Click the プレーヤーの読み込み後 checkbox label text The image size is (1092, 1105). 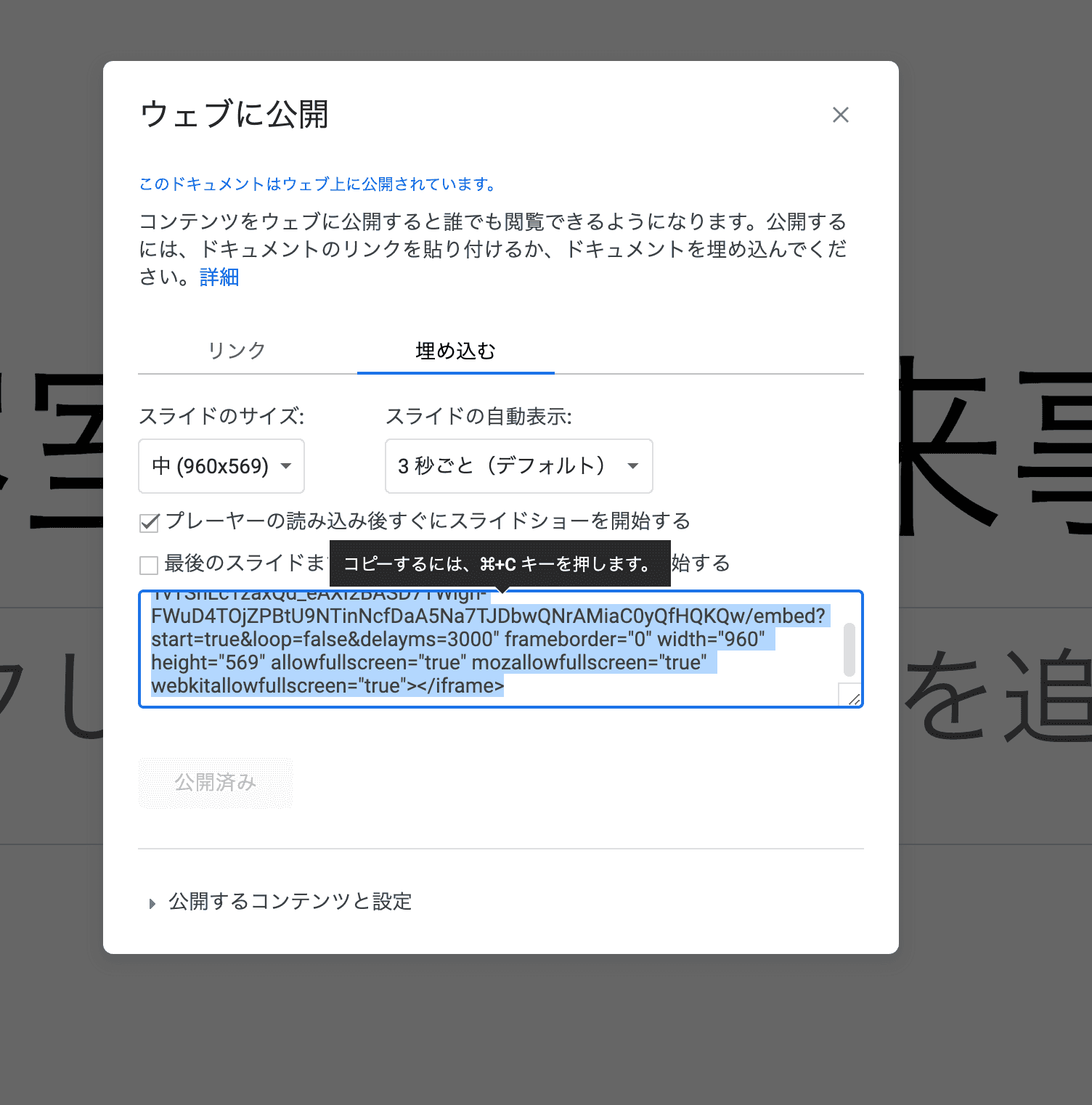[427, 521]
